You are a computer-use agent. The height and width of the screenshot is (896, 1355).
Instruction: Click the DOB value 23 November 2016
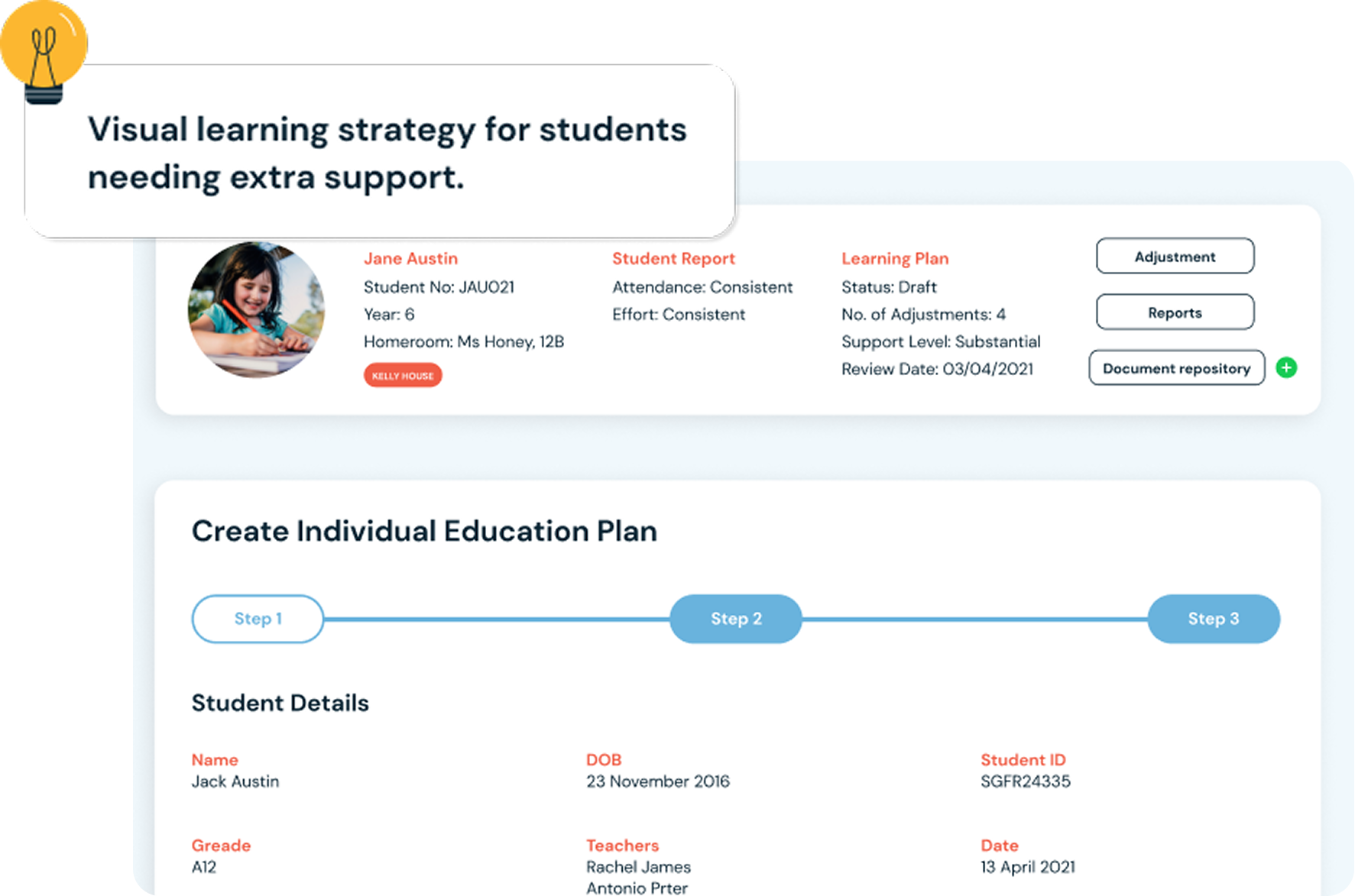coord(658,781)
